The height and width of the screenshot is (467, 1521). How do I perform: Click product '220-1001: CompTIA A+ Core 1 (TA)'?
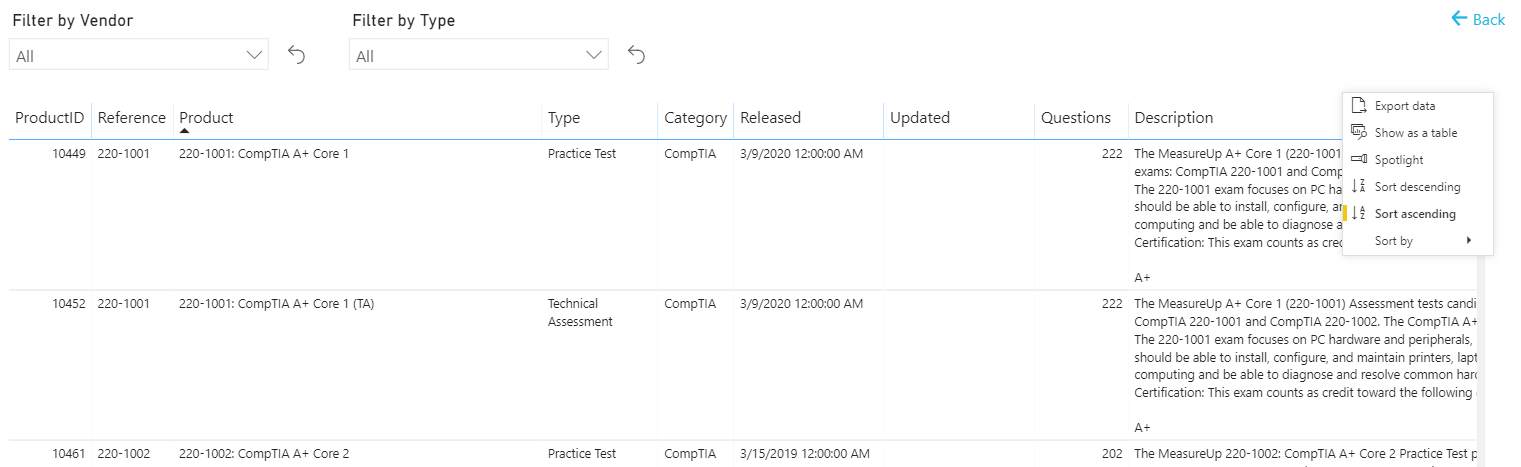[276, 304]
